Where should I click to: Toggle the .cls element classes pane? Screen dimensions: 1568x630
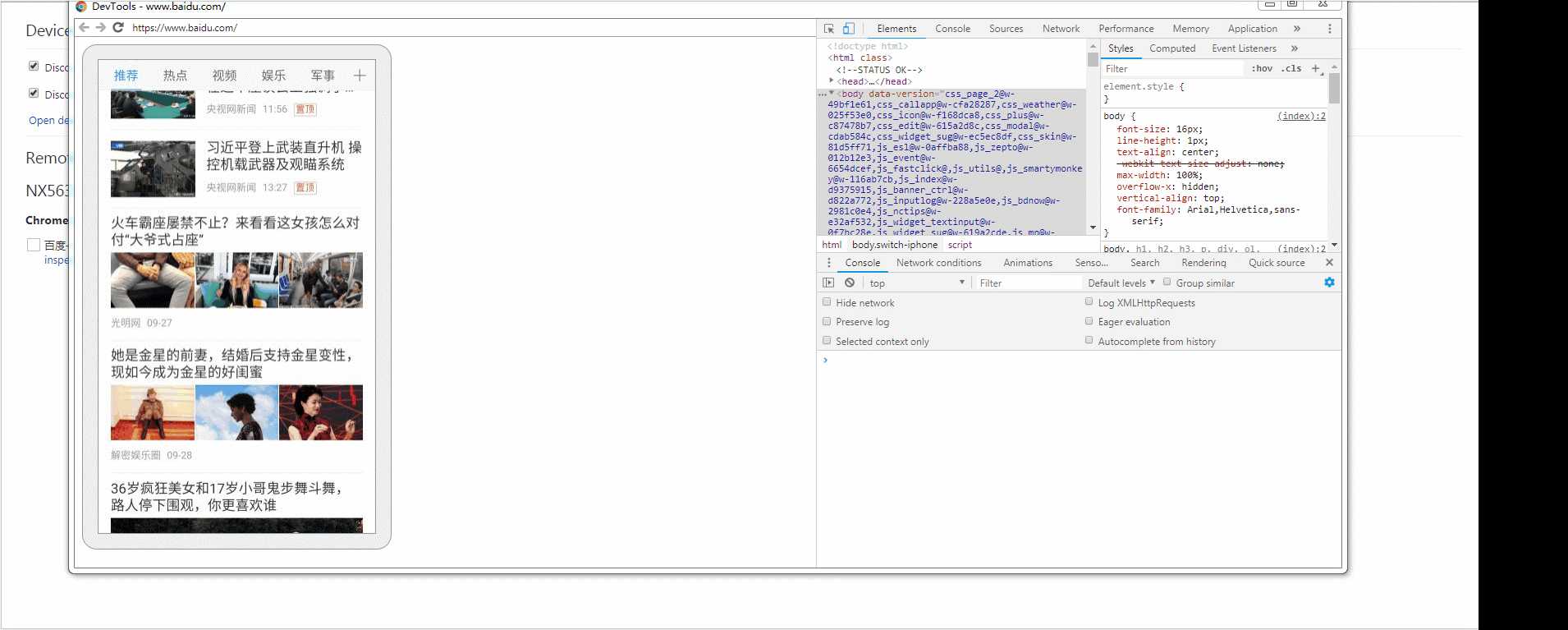[x=1291, y=69]
